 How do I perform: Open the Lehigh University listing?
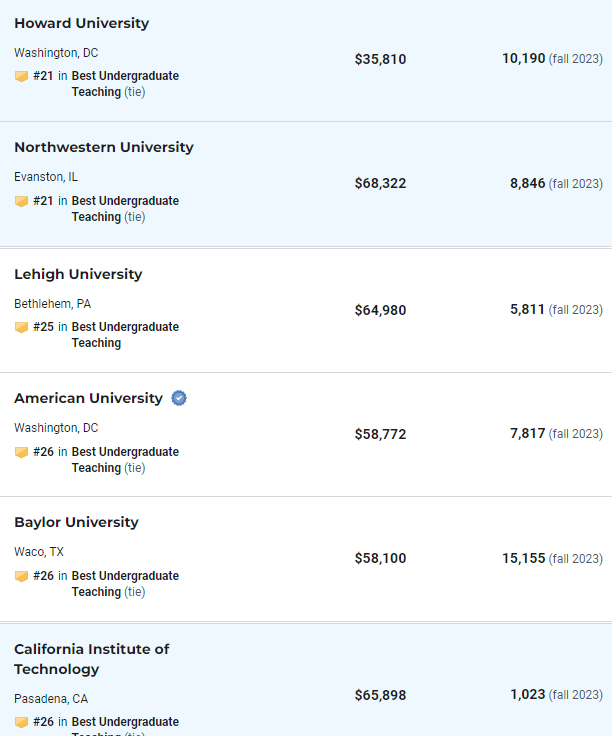point(78,274)
